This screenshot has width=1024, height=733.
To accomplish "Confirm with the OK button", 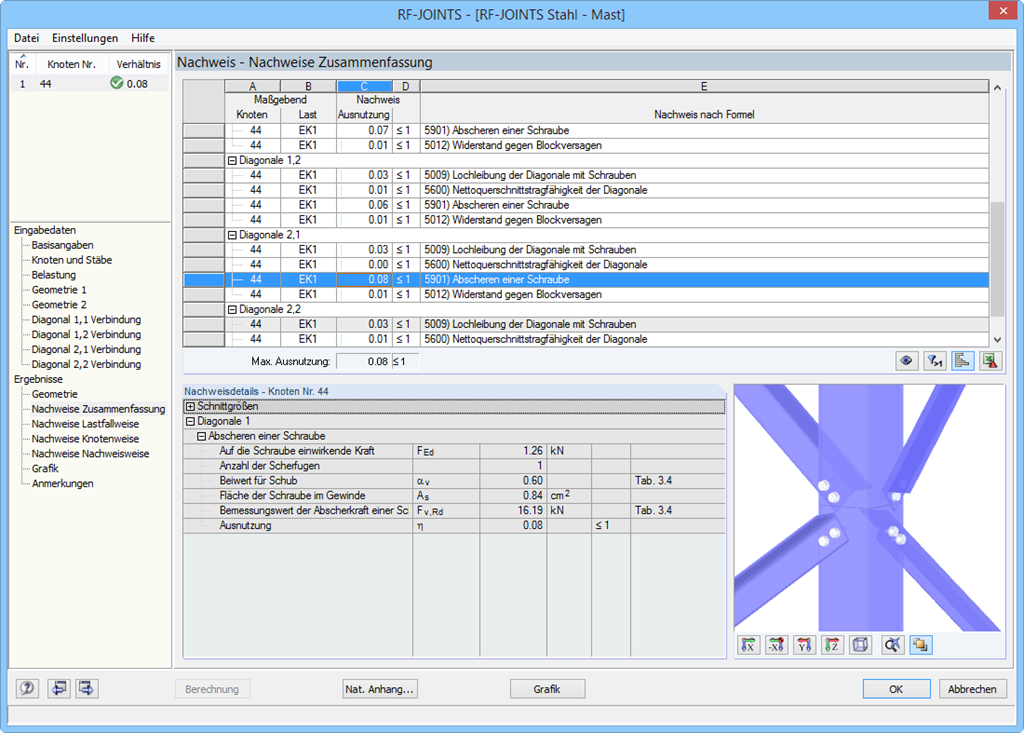I will coord(896,689).
